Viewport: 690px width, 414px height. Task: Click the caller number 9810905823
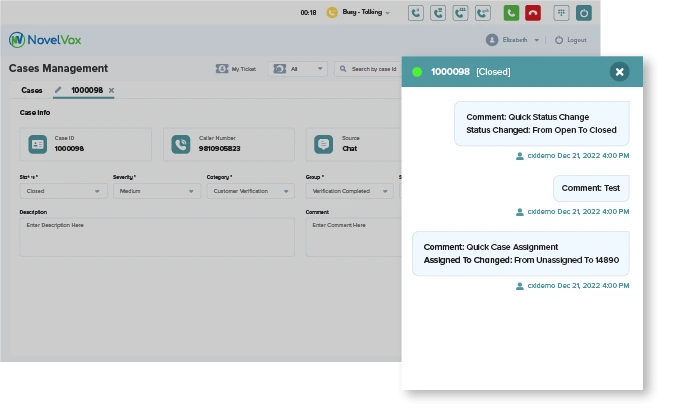click(219, 149)
